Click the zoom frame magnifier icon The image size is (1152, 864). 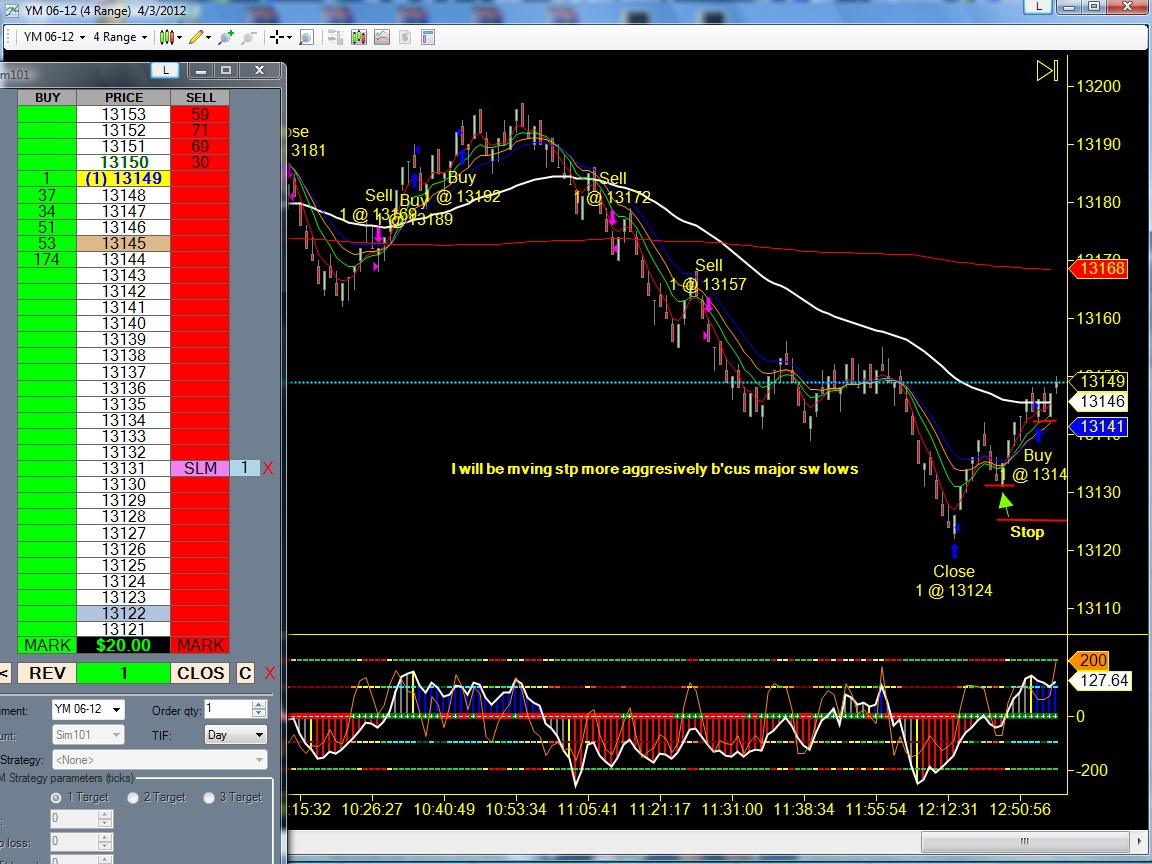[x=306, y=37]
